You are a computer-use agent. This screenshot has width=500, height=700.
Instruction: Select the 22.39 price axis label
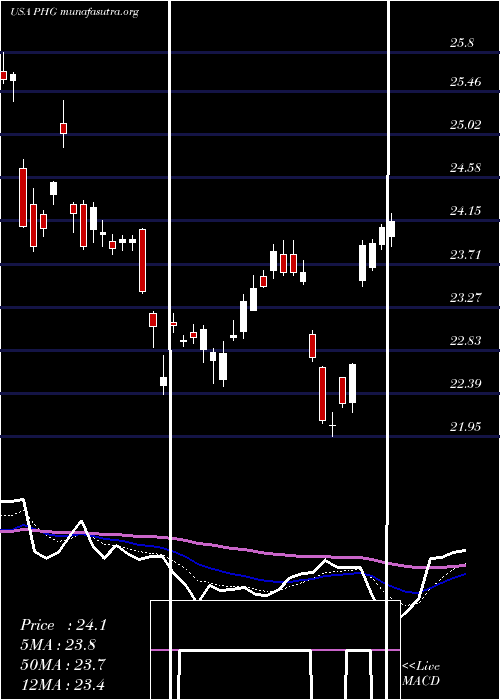pos(465,384)
